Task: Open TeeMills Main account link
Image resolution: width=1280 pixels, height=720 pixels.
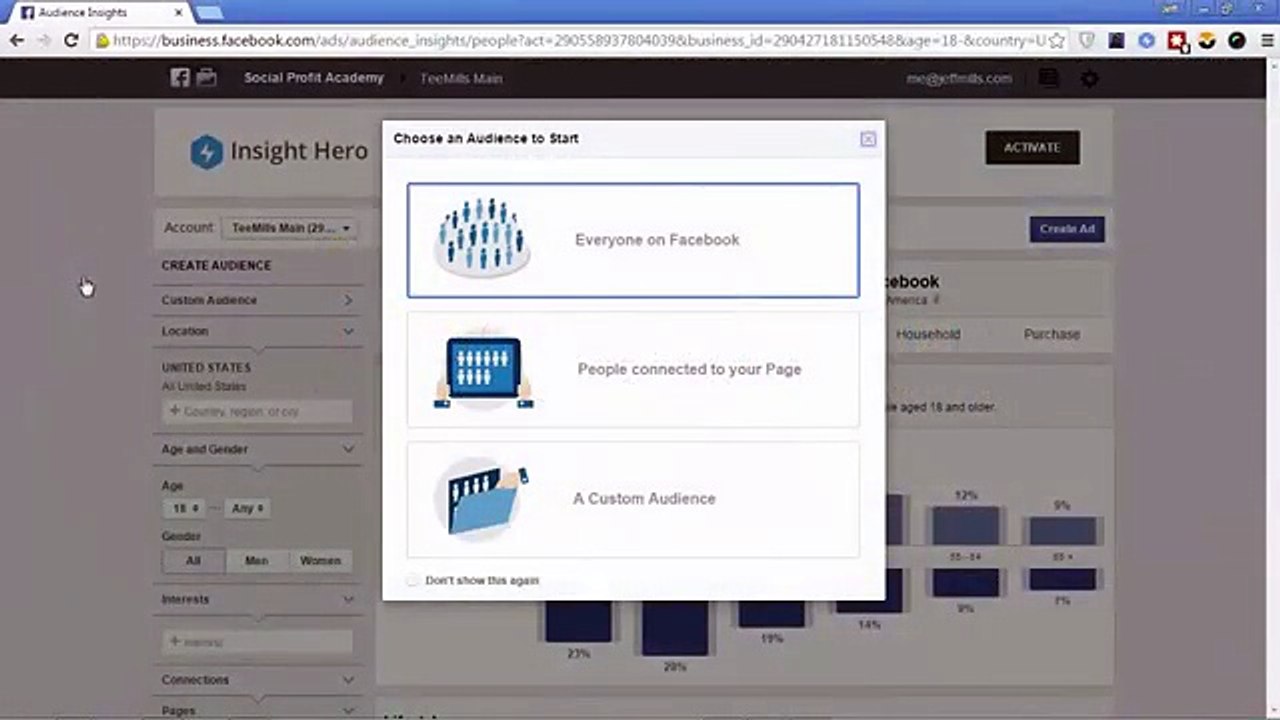Action: [461, 78]
